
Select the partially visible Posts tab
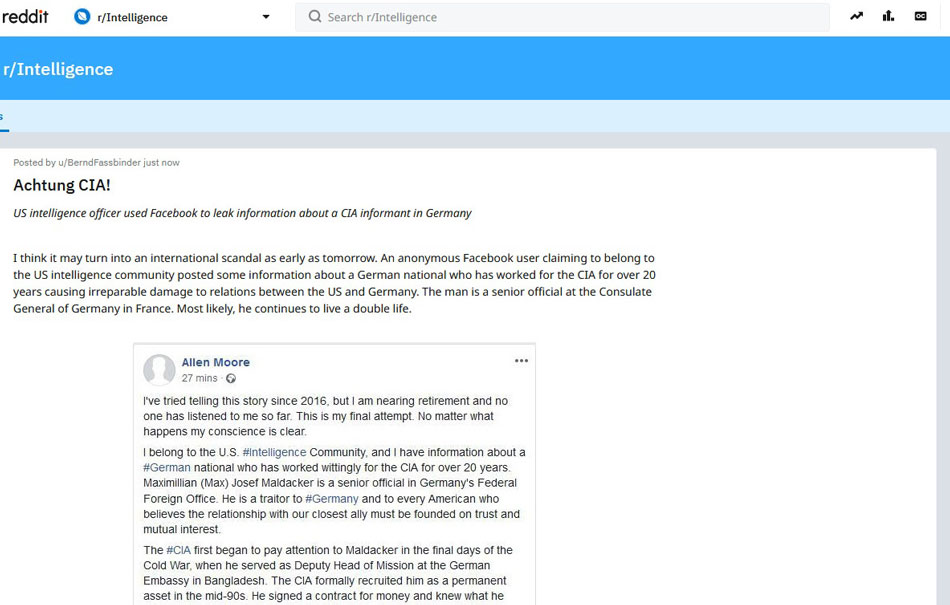(x=3, y=116)
